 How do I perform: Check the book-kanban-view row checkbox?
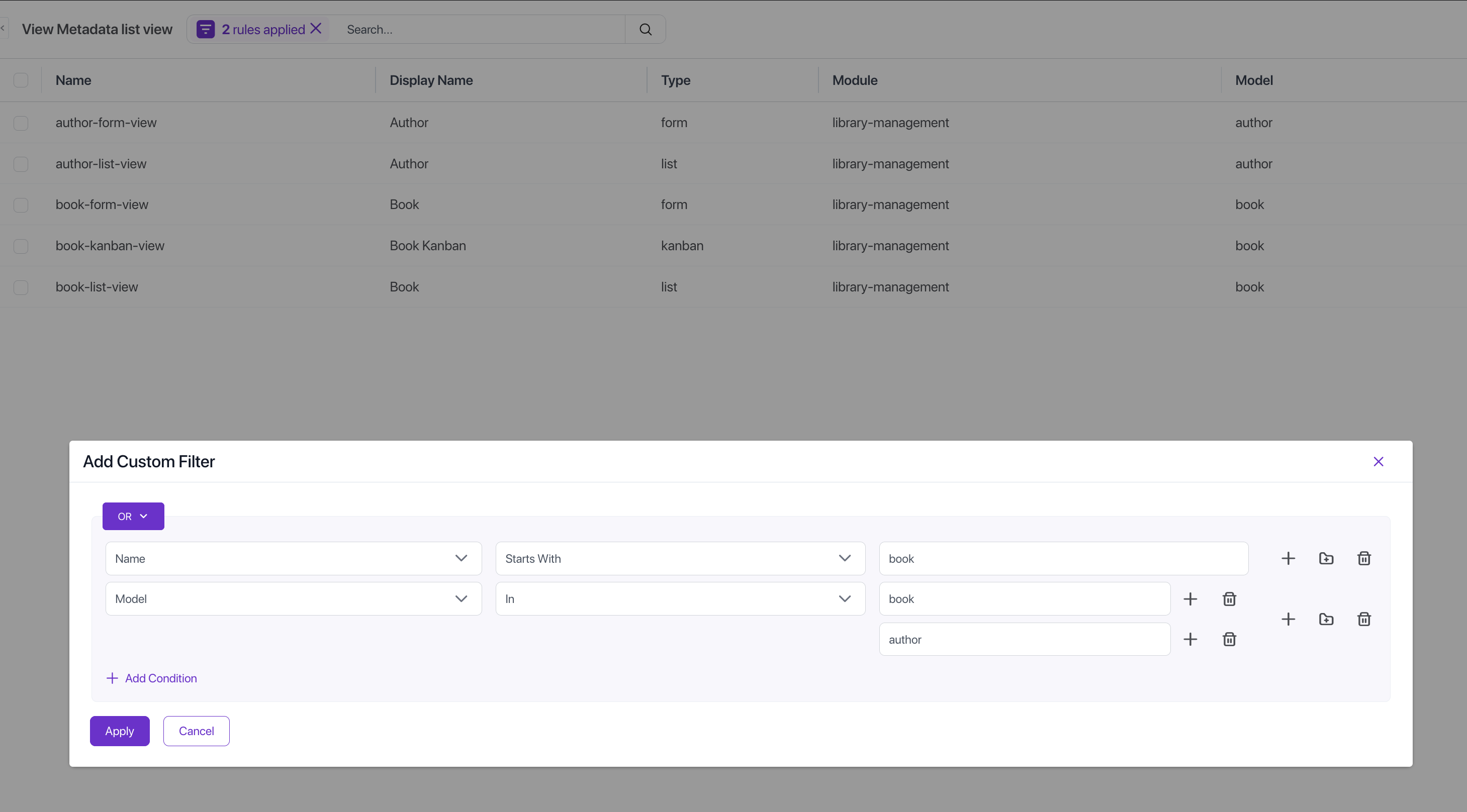pyautogui.click(x=21, y=246)
